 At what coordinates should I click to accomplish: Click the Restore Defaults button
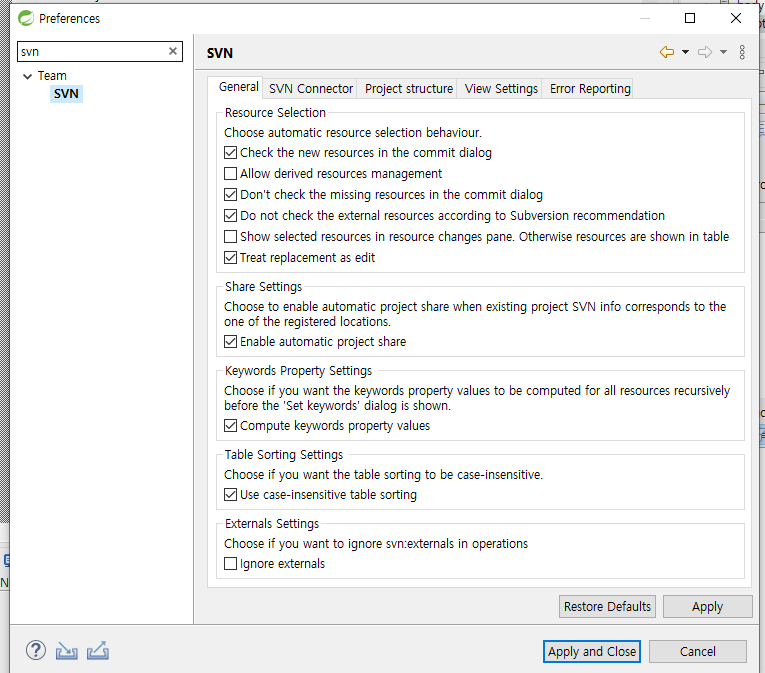[x=607, y=607]
